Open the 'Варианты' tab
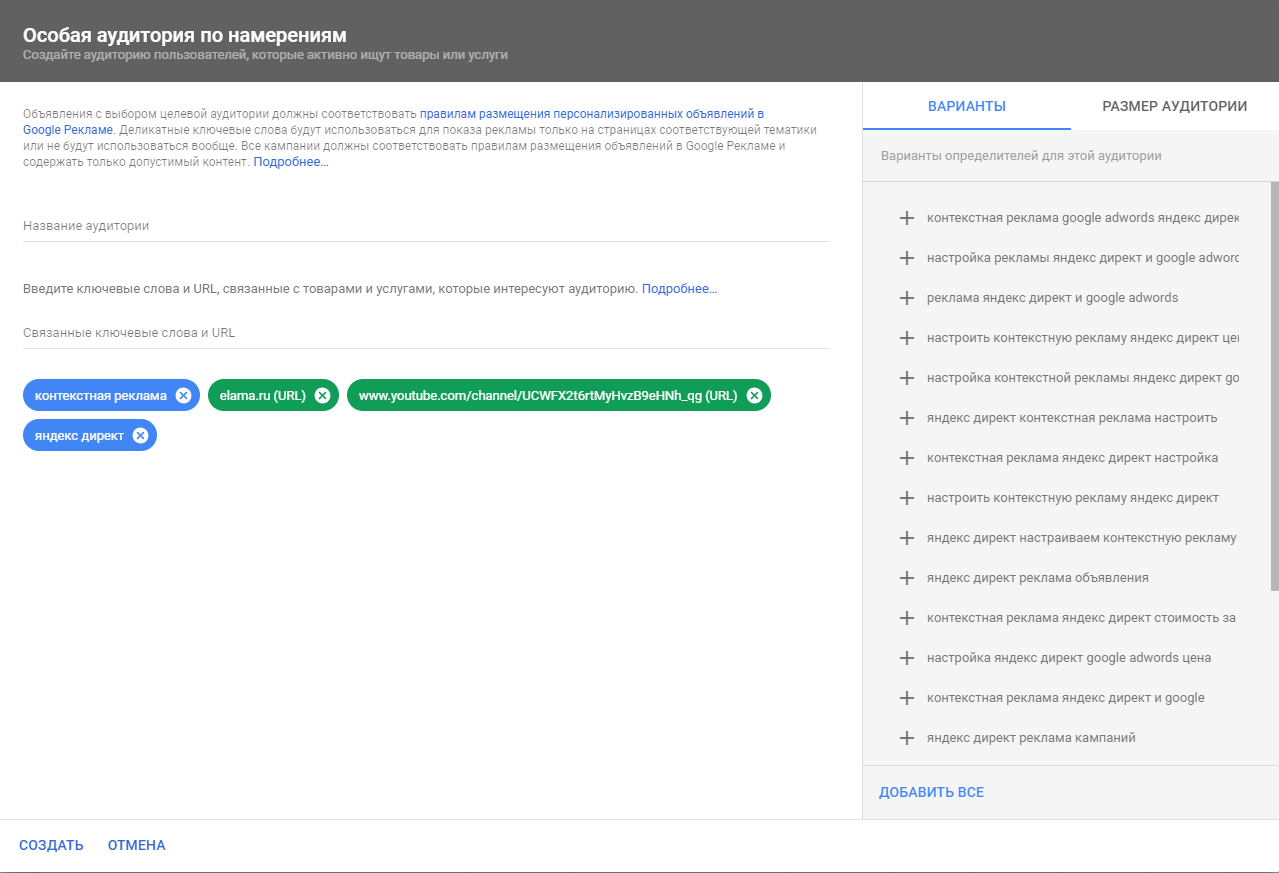The height and width of the screenshot is (873, 1279). point(966,106)
